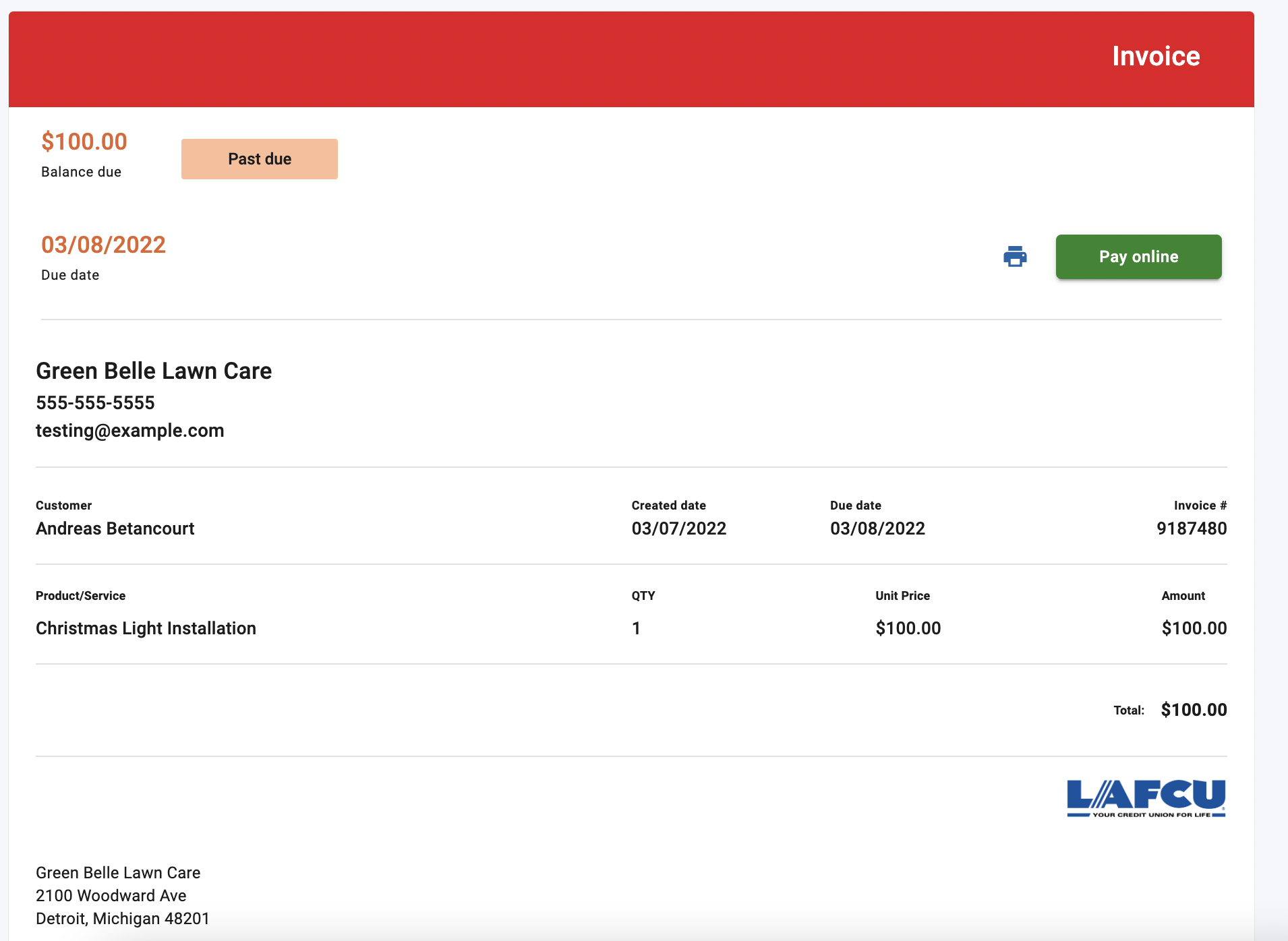This screenshot has width=1288, height=941.
Task: Click the orange 03/08/2022 due date
Action: coord(103,245)
